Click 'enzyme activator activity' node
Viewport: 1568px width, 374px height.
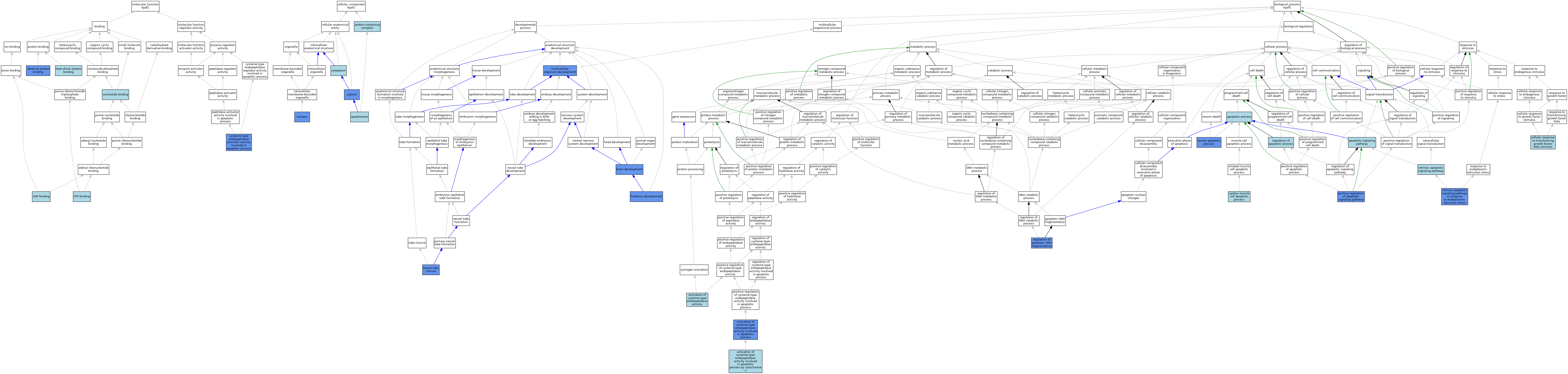191,71
